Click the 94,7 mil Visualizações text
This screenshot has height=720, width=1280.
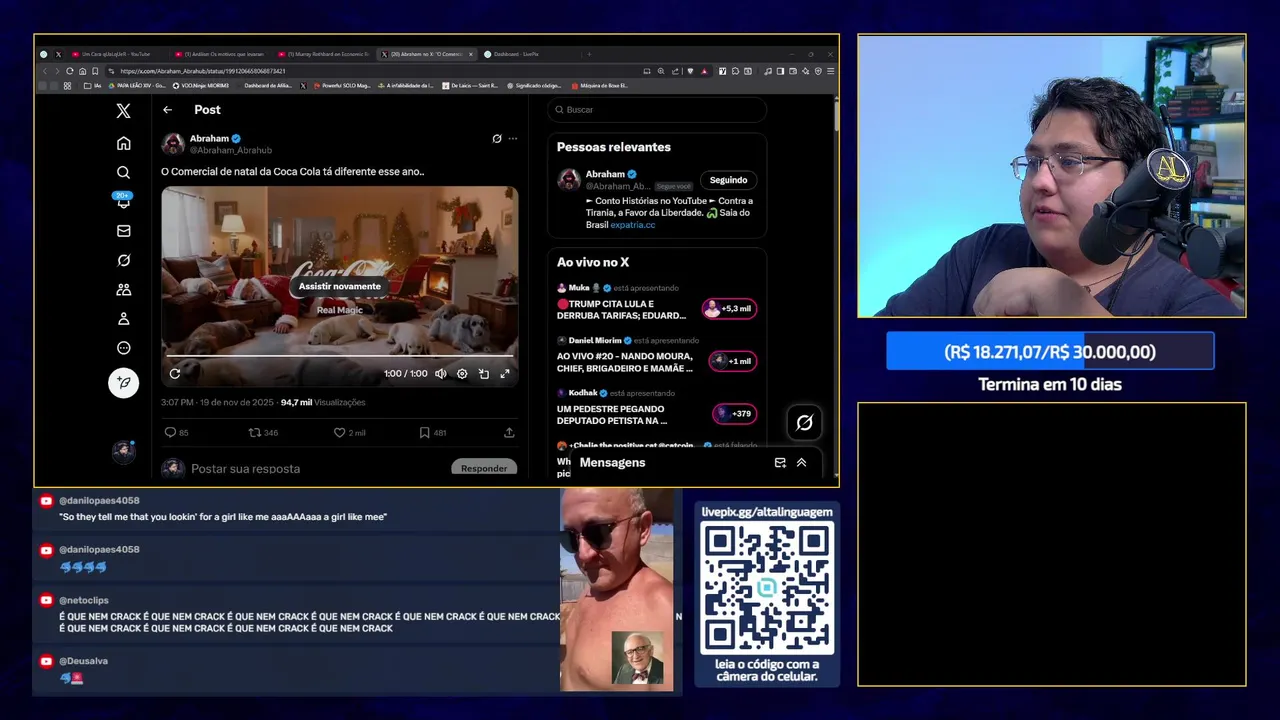323,402
